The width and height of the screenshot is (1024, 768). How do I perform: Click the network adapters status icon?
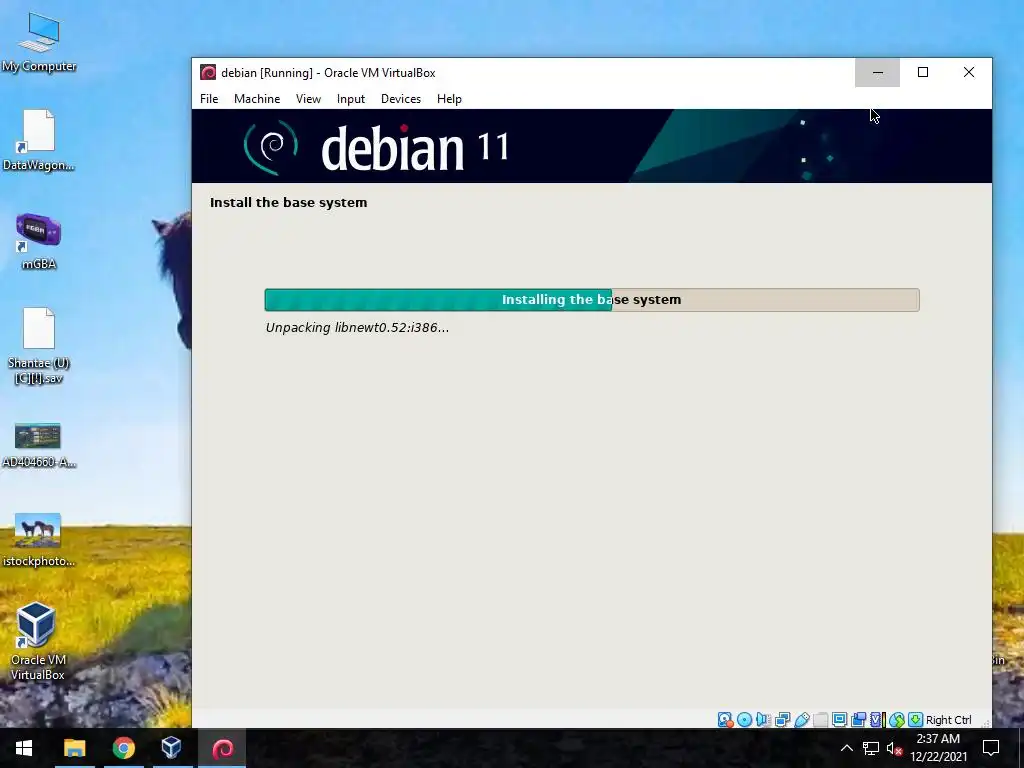coord(782,720)
